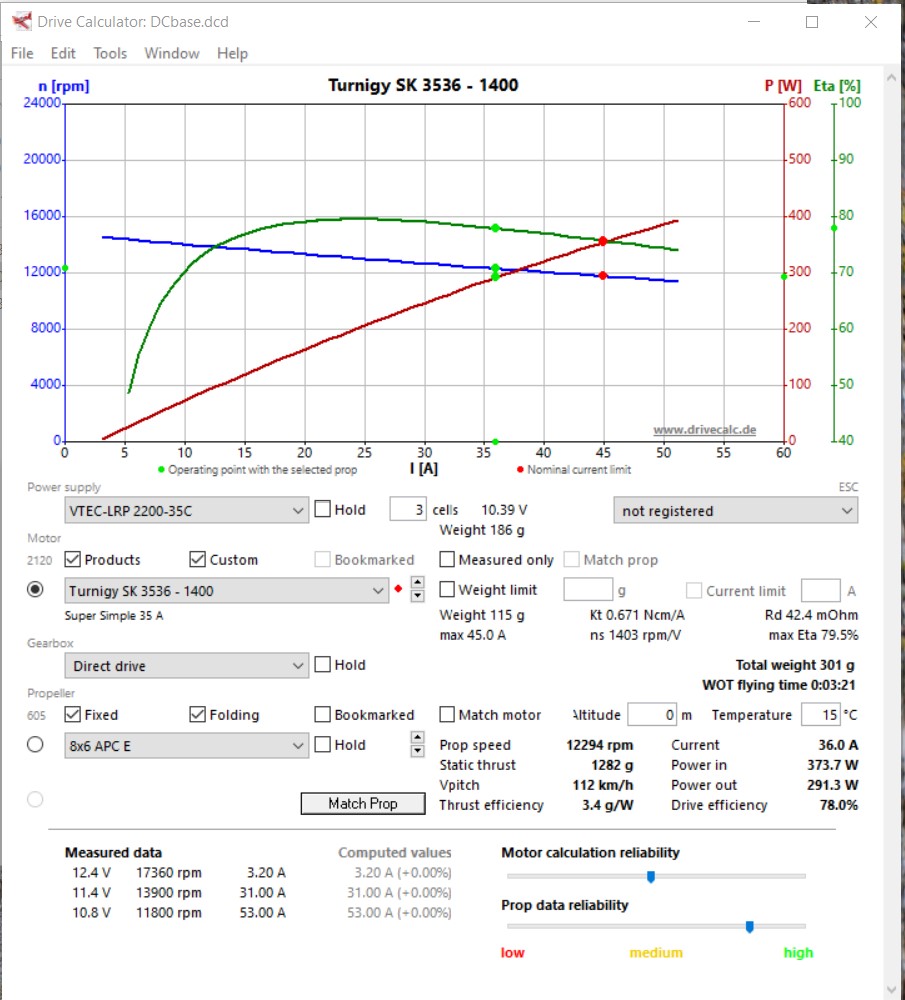The width and height of the screenshot is (905, 1000).
Task: Uncheck the motor Products checkbox
Action: point(73,560)
